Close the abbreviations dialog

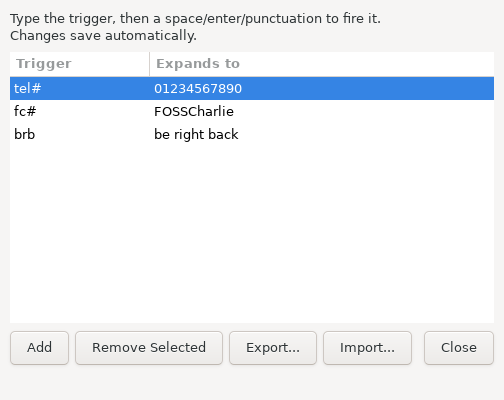point(459,348)
